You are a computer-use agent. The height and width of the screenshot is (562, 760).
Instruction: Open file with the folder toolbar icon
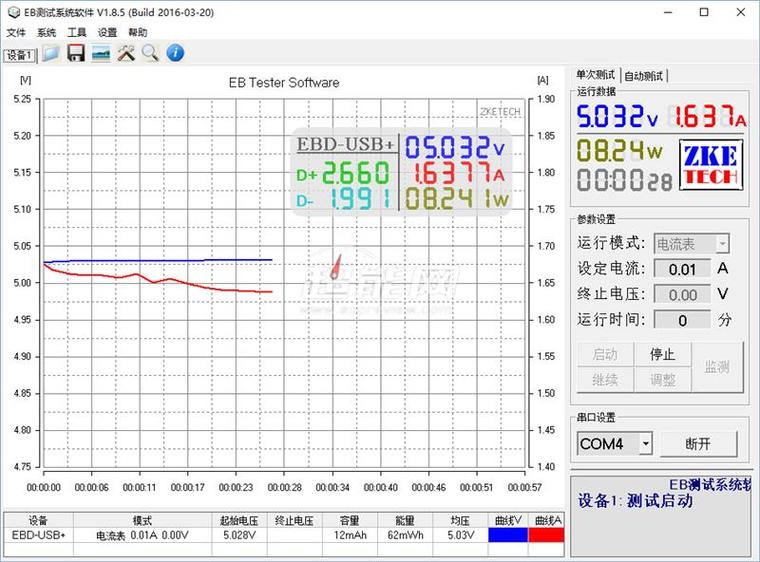(x=51, y=53)
